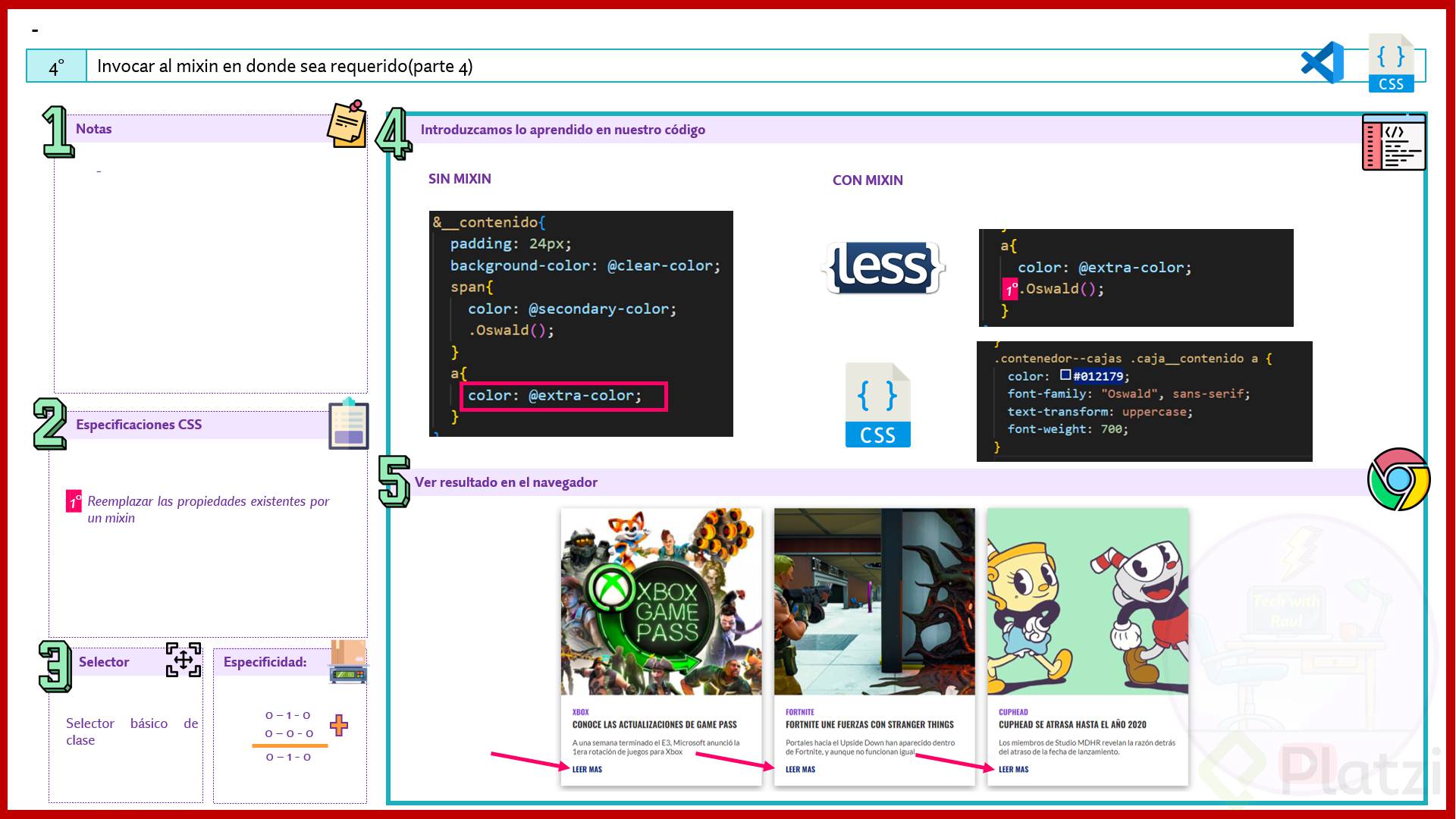Click the CSS file icon in header

pyautogui.click(x=1391, y=64)
